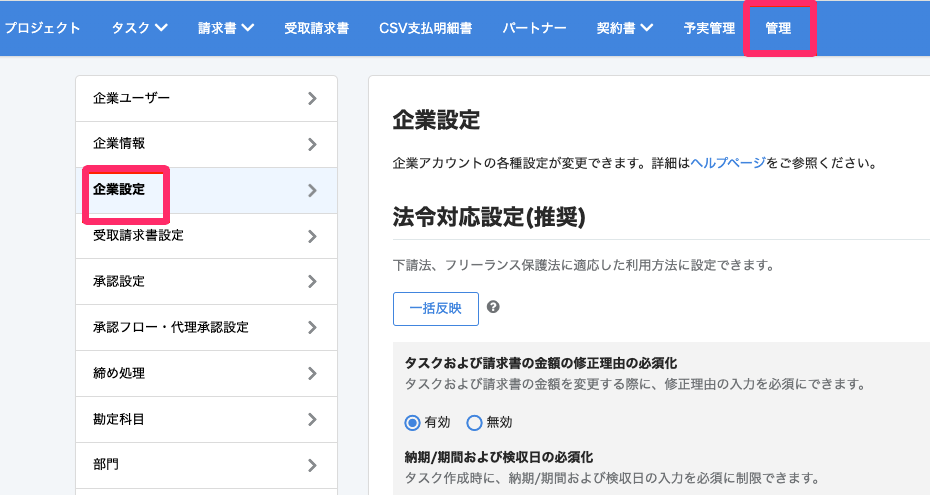Screen dimensions: 930x495
Task: Open 締め処理 in the sidebar
Action: tap(206, 373)
